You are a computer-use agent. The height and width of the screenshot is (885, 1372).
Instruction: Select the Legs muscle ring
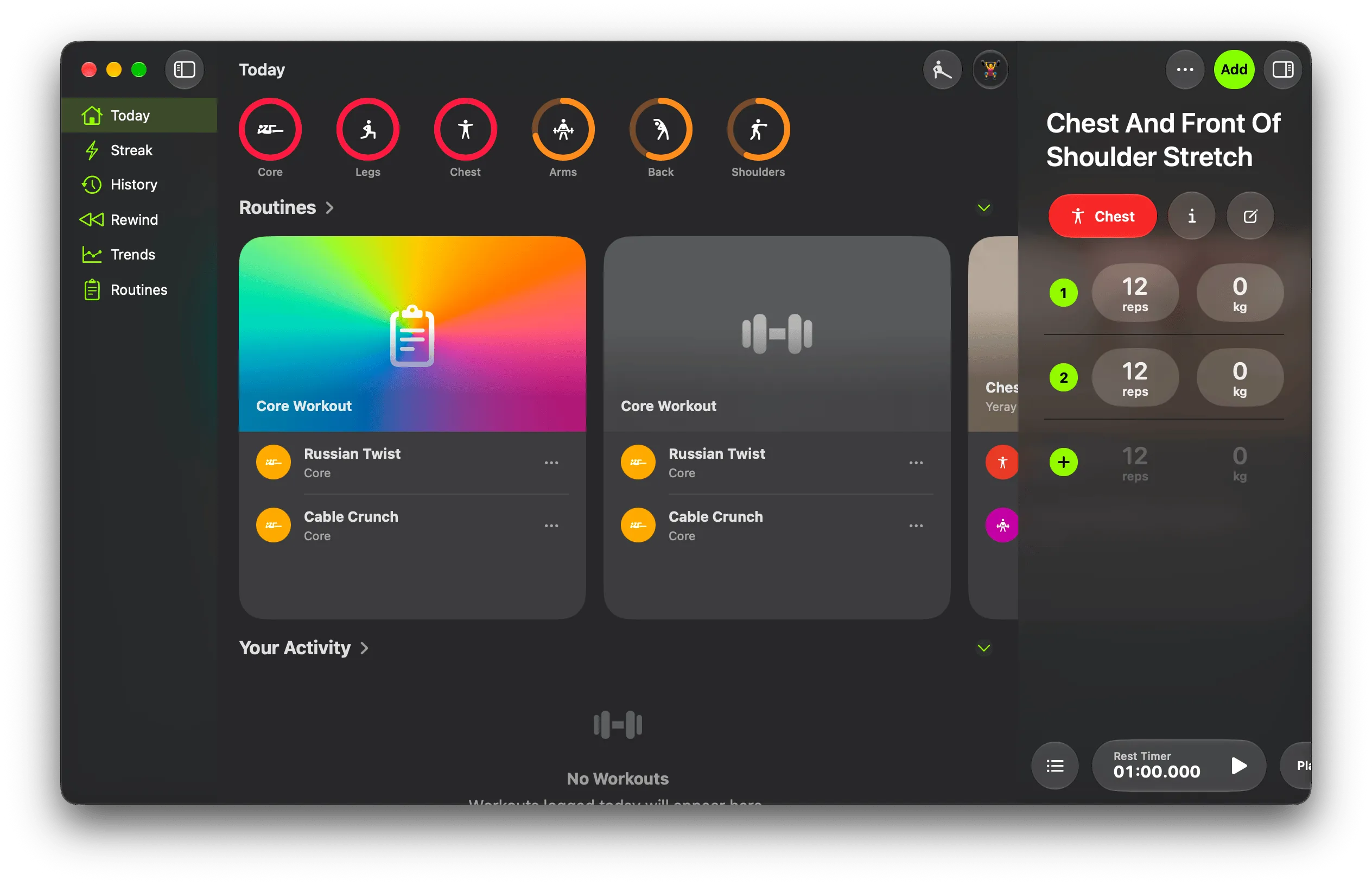point(367,129)
